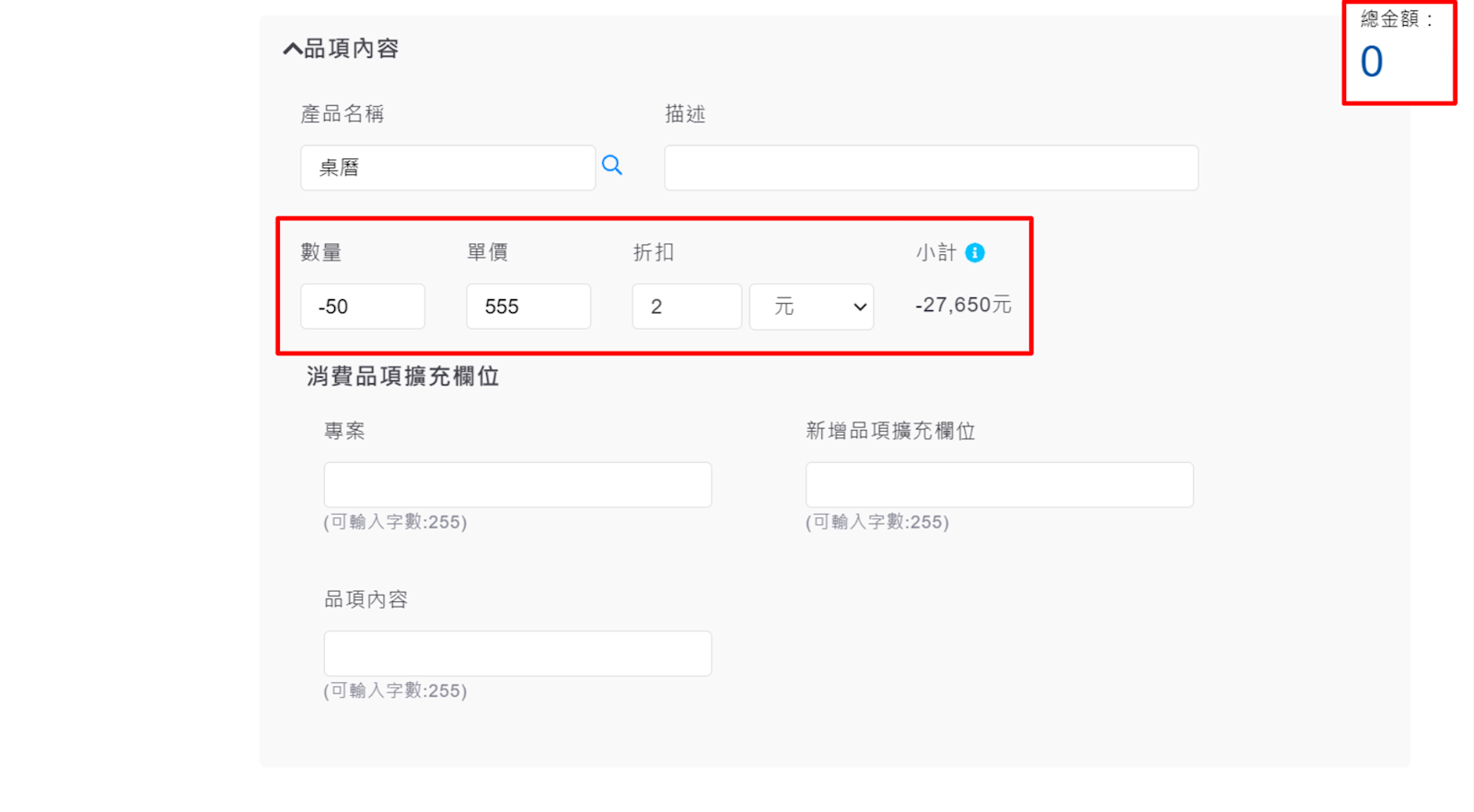Viewport: 1474px width, 812px height.
Task: Click the bottom 品項內容 extension input box
Action: [517, 654]
